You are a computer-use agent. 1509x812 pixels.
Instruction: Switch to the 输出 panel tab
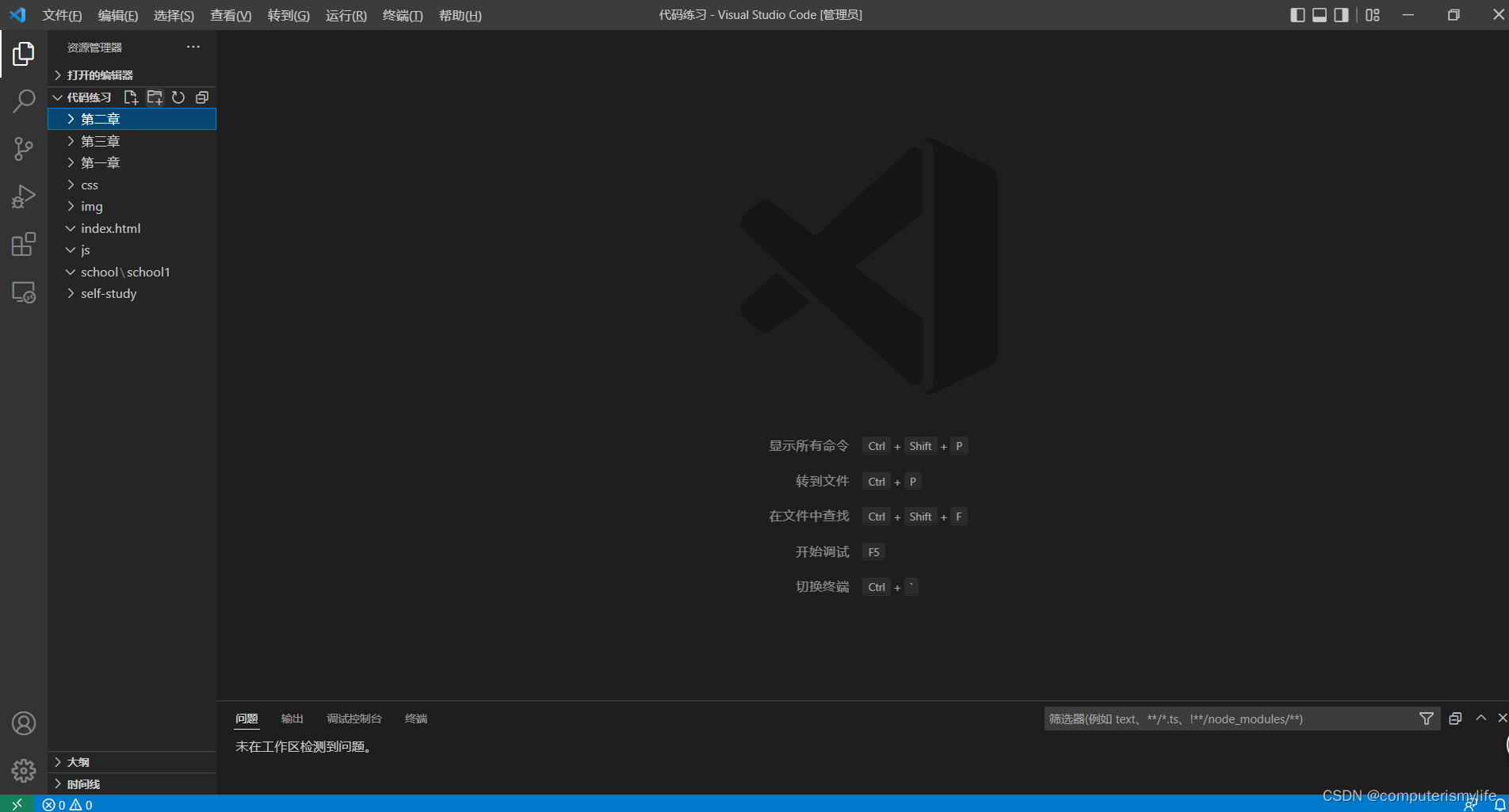tap(292, 719)
